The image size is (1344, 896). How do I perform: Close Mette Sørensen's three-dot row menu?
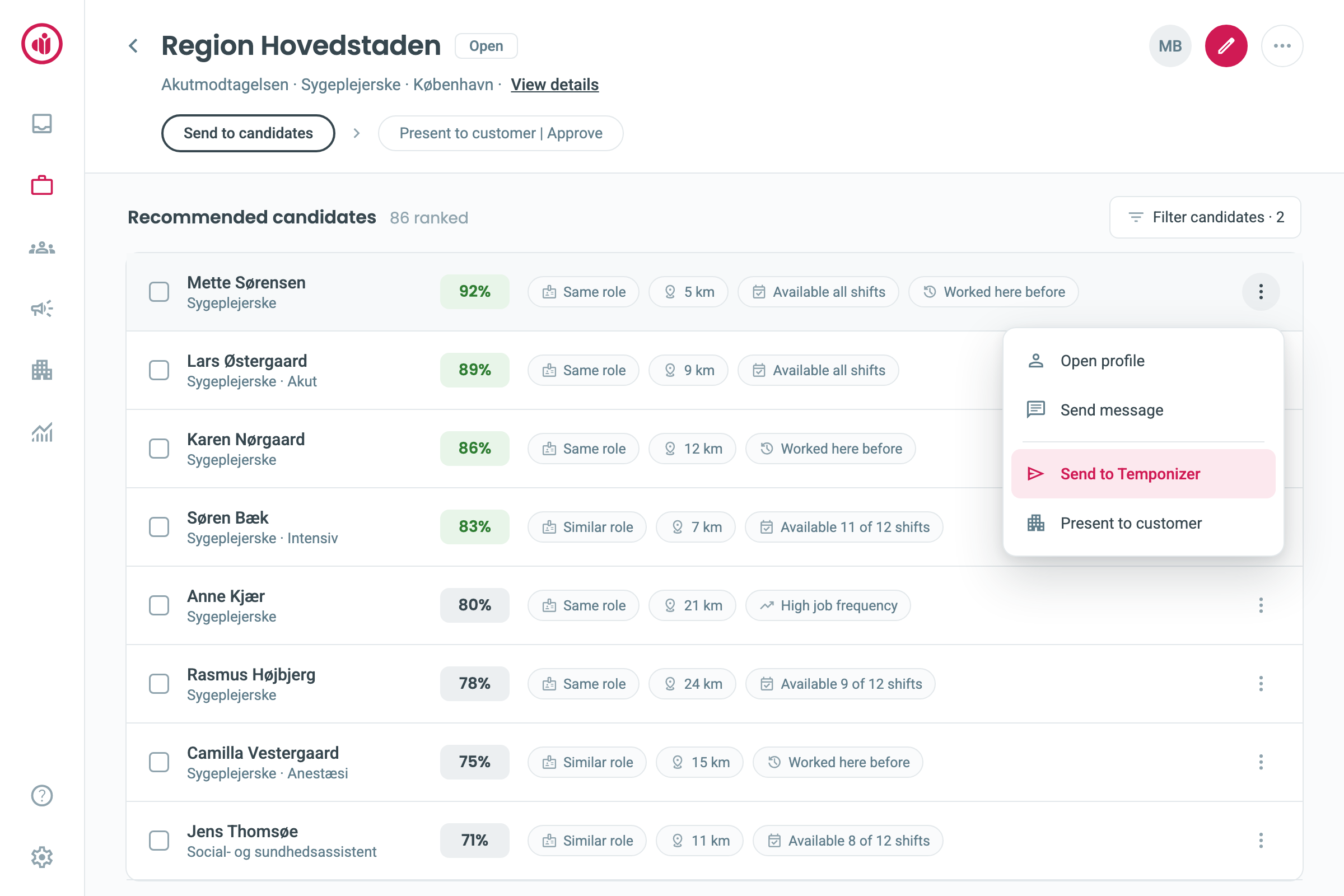click(x=1261, y=292)
